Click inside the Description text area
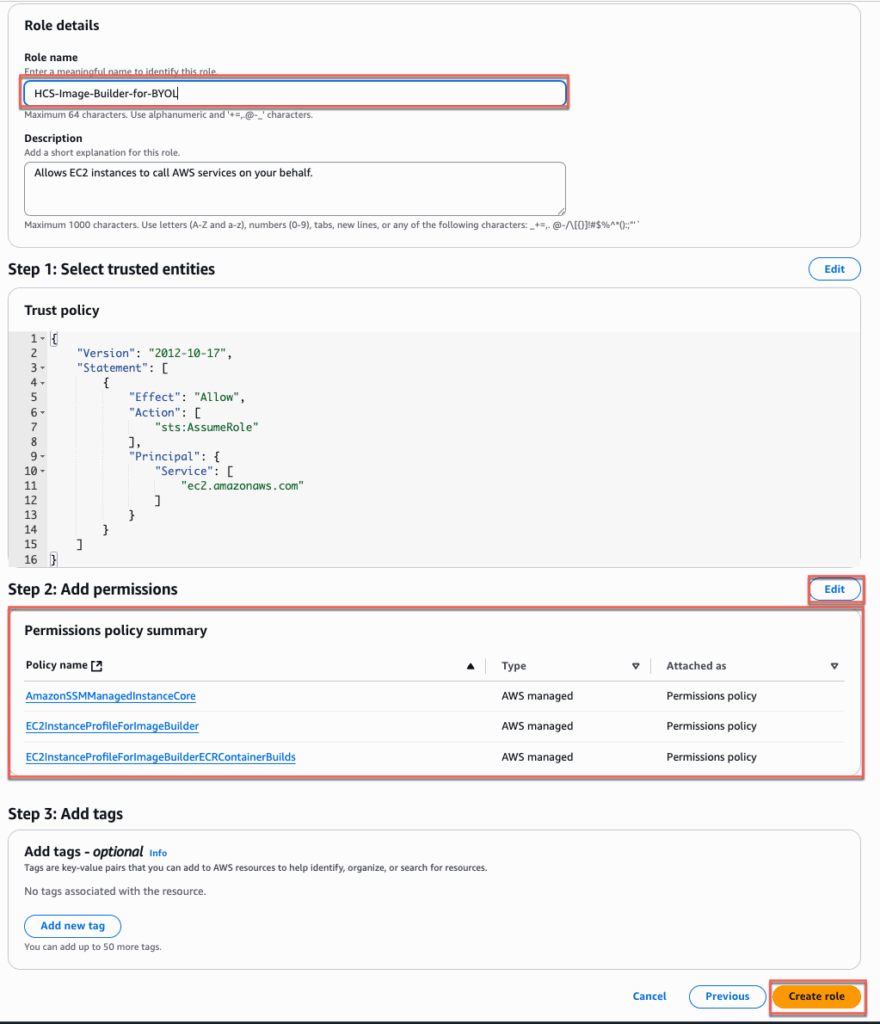Viewport: 880px width, 1024px height. [x=295, y=188]
